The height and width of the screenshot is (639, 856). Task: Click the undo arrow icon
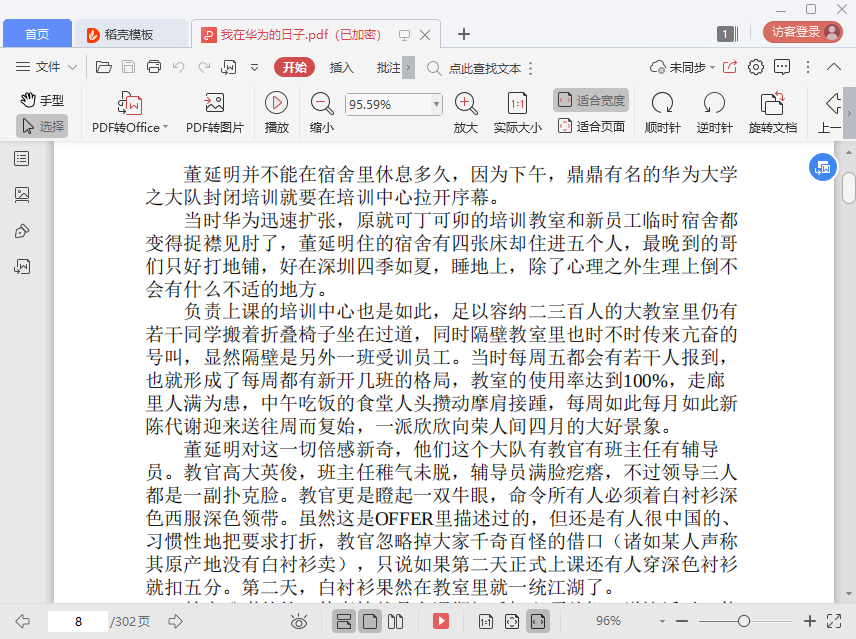(x=179, y=67)
